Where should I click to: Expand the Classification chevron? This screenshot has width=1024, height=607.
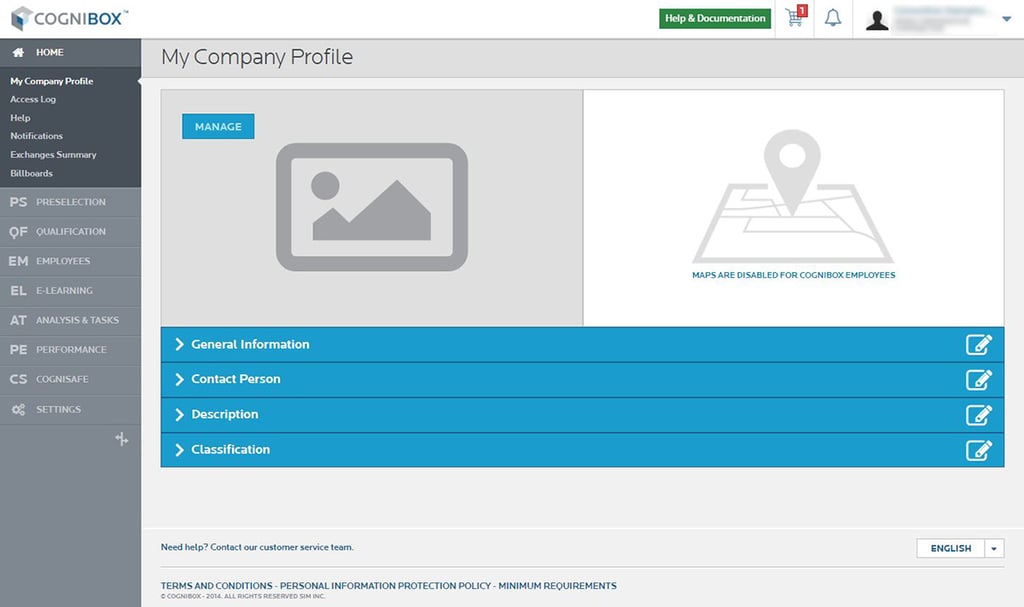(x=180, y=450)
